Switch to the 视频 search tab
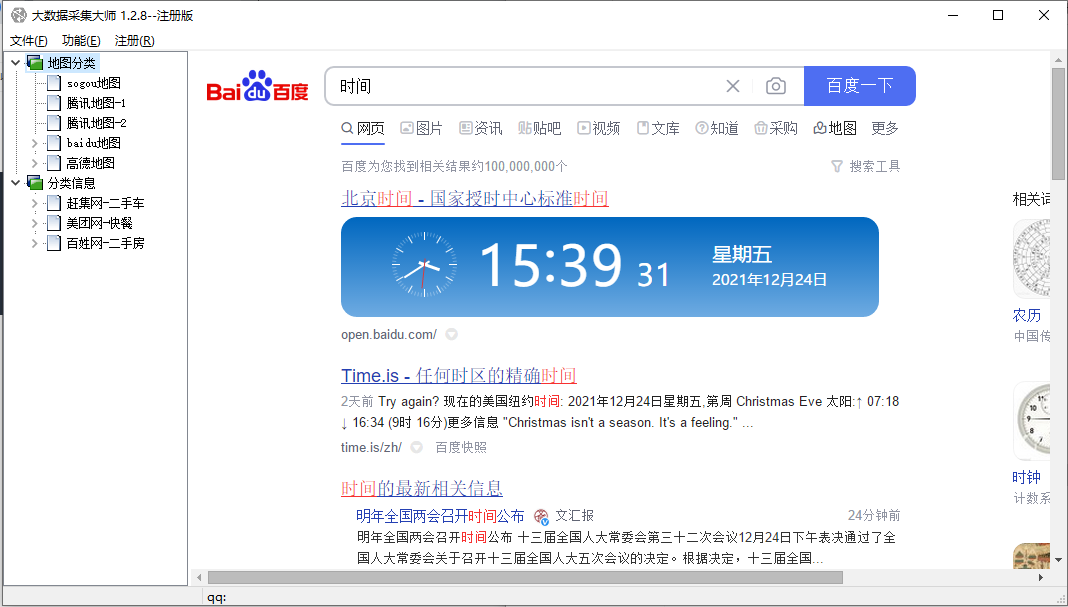The image size is (1068, 607). click(x=598, y=128)
